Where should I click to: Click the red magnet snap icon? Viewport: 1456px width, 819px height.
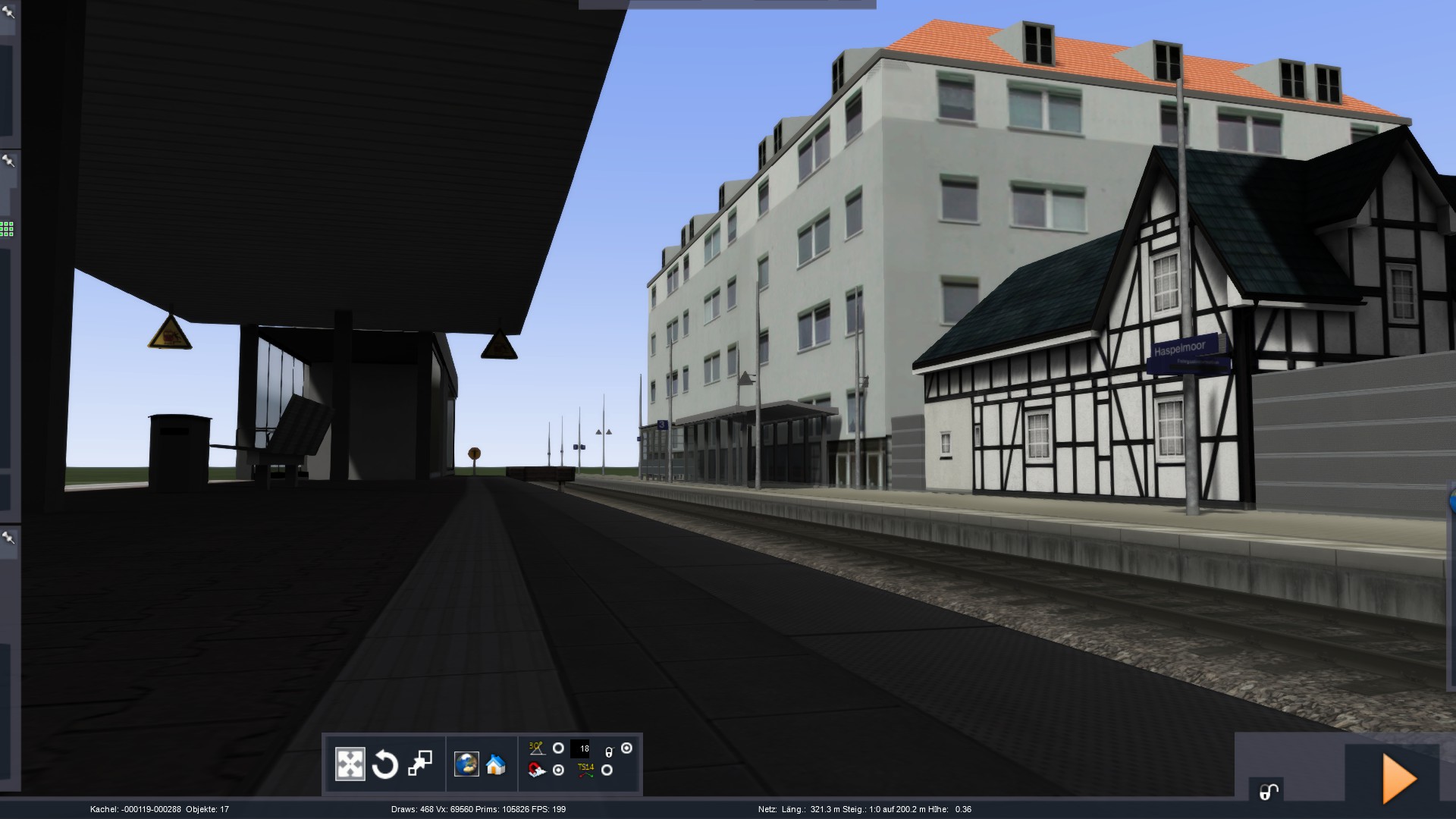tap(537, 770)
